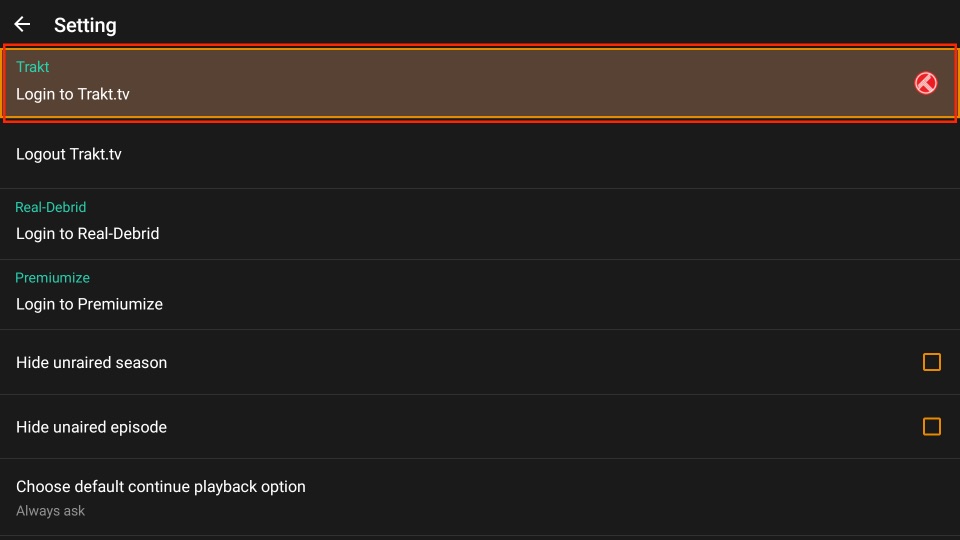960x540 pixels.
Task: Select Login to Trakt.tv
Action: point(73,95)
